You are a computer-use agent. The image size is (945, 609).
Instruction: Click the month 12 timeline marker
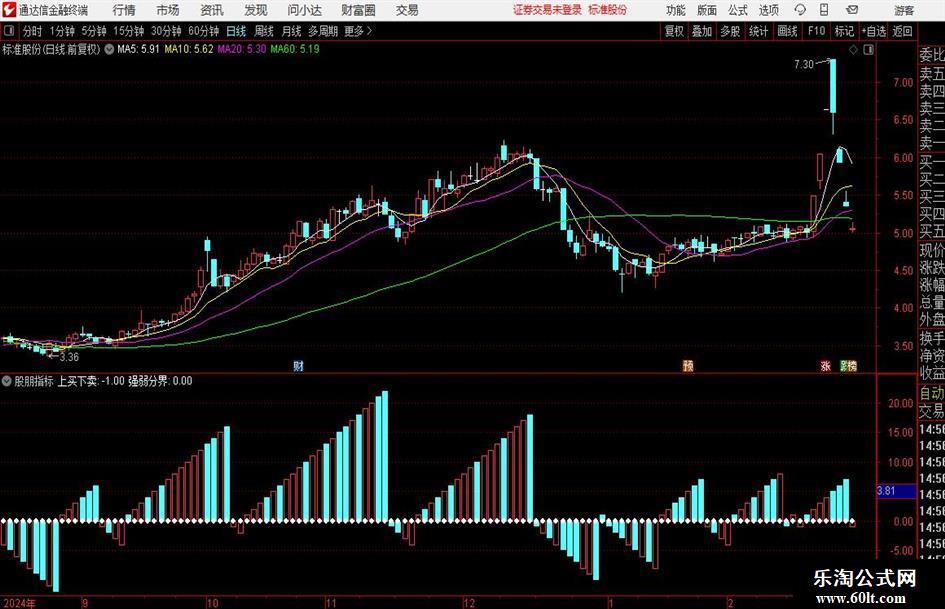469,602
